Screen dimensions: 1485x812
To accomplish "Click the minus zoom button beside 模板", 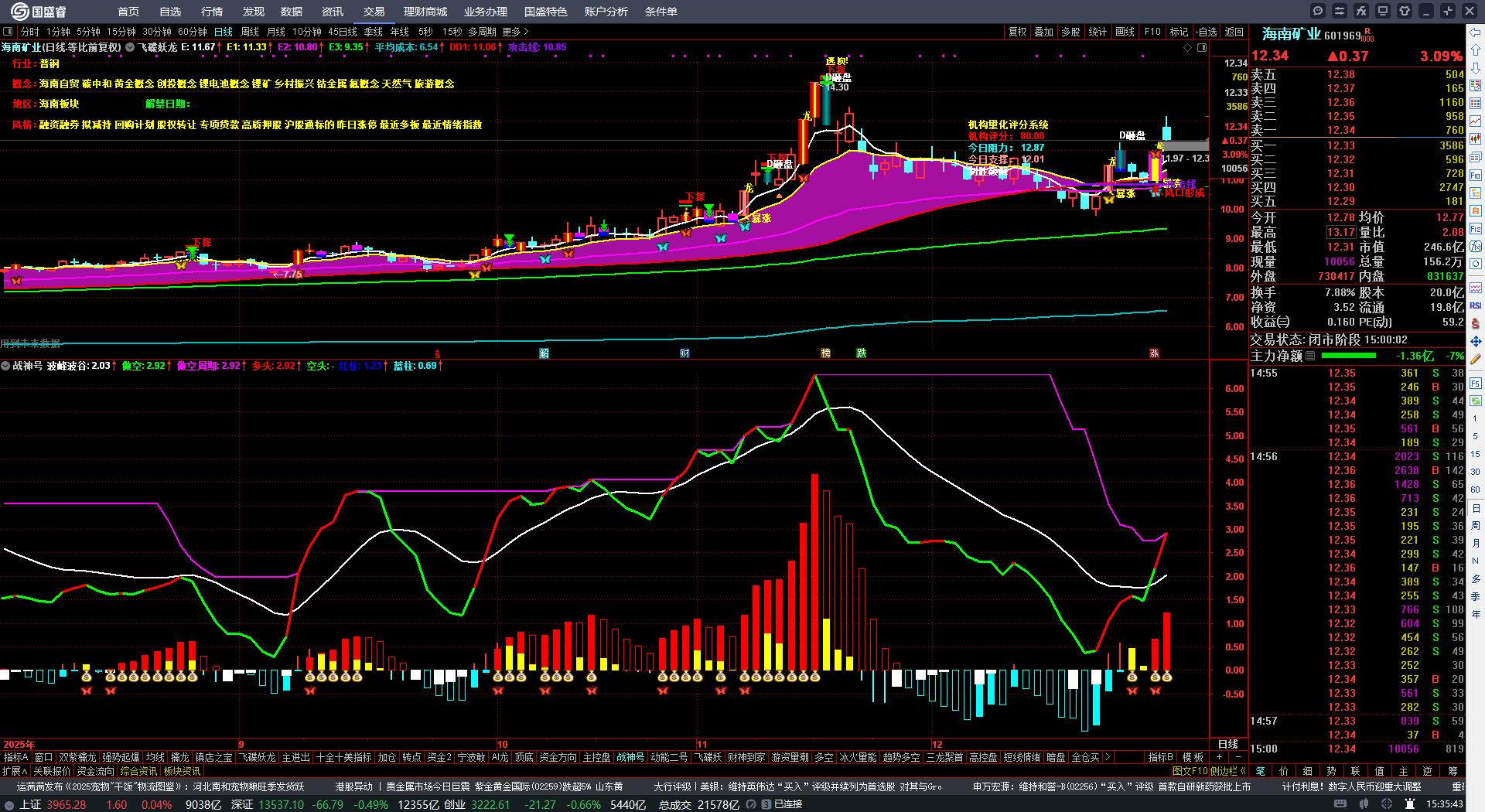I will click(1238, 757).
